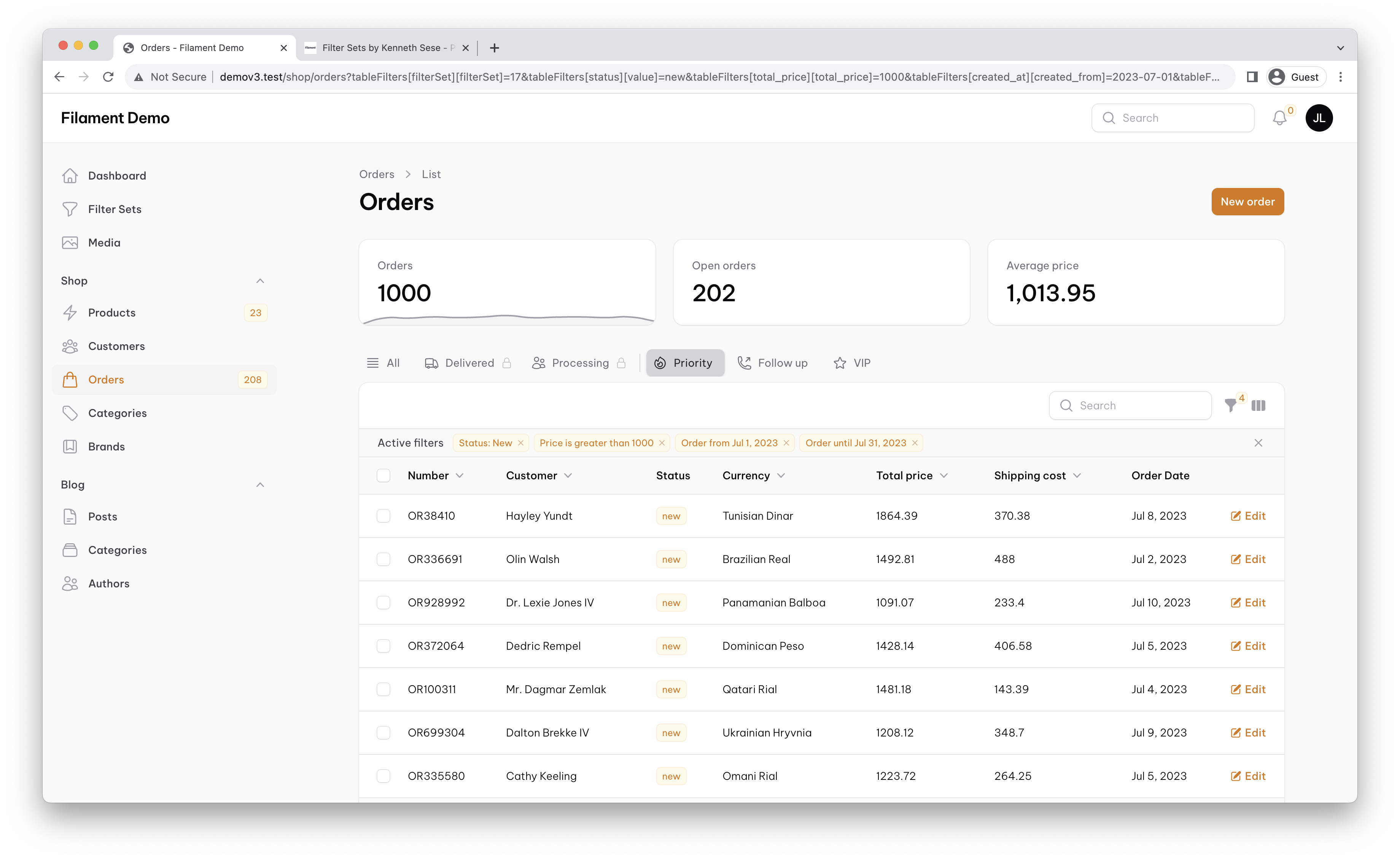Open the table filters panel
Screen dimensions: 1400x859
(1231, 405)
